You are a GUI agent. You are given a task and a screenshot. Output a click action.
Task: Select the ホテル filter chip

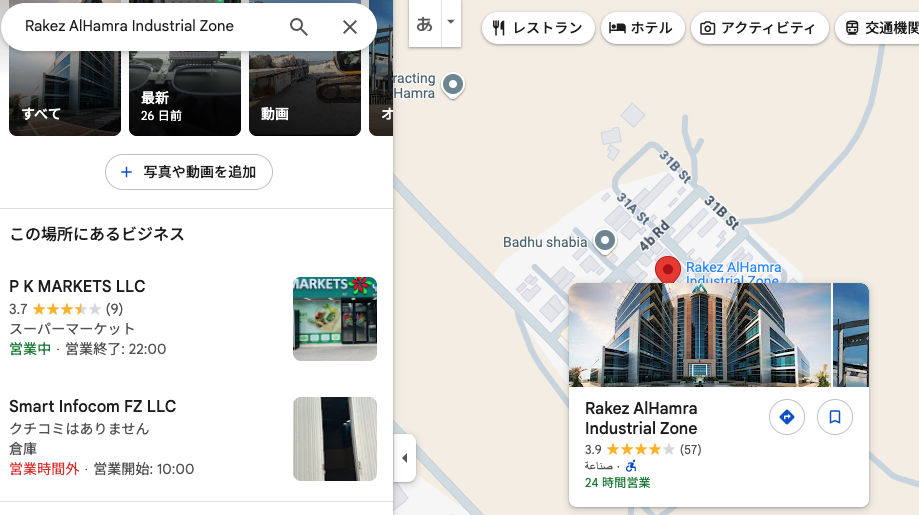(642, 28)
